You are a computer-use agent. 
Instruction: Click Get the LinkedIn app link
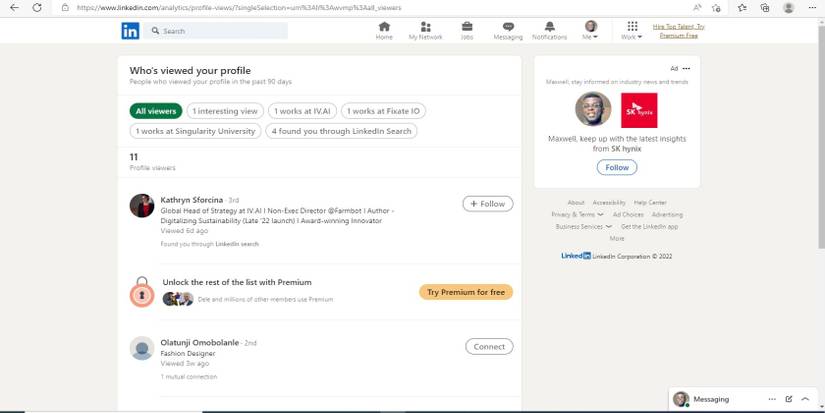tap(649, 227)
